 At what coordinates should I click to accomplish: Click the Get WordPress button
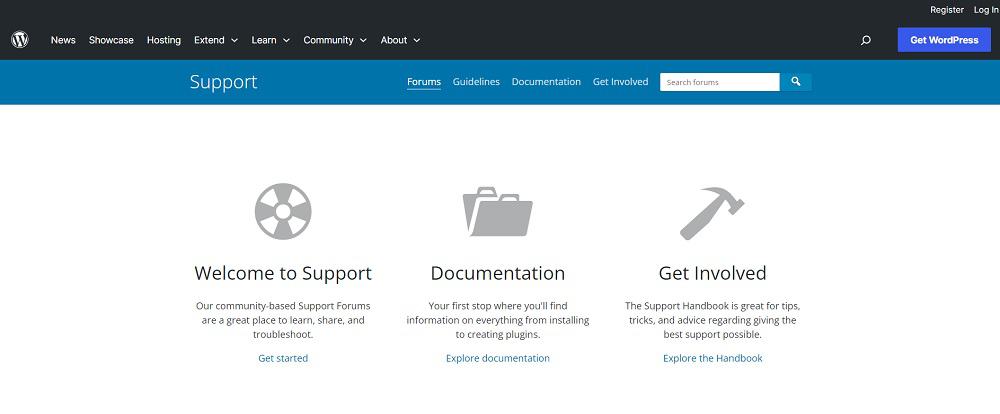point(944,40)
